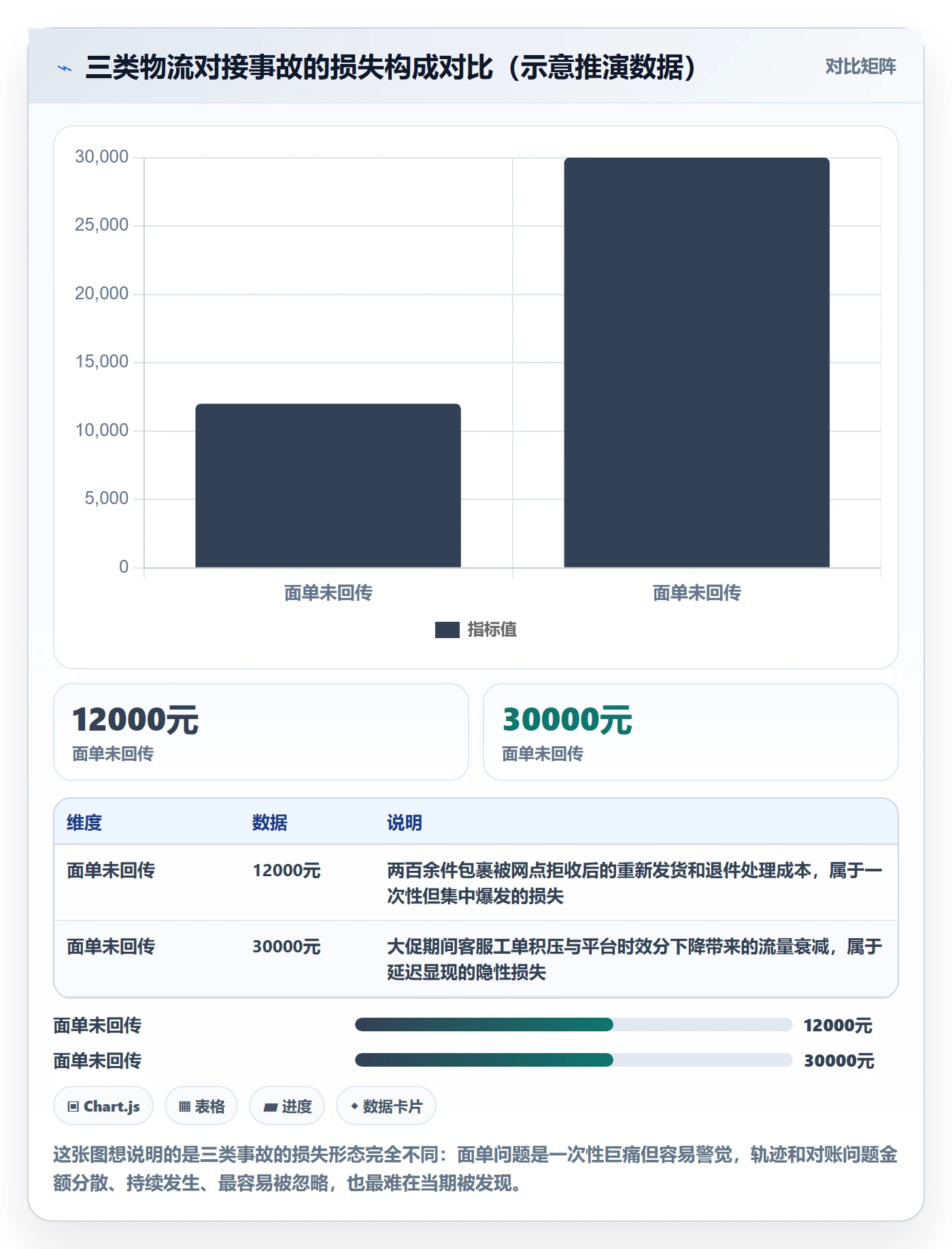
Task: Click the bar icon in 进度 chip
Action: pos(271,1108)
